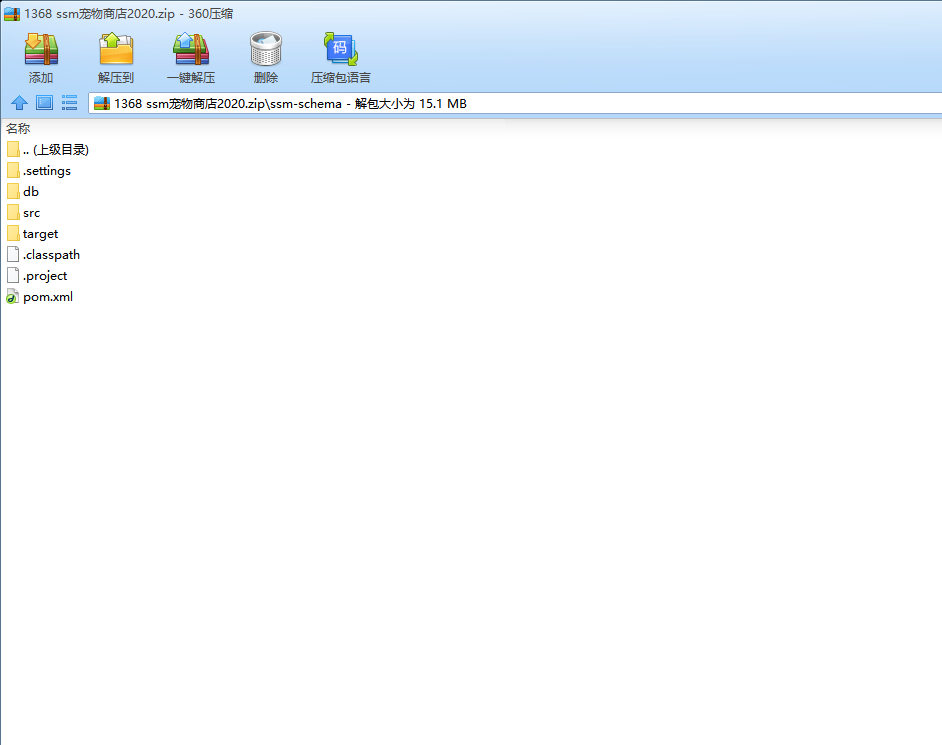Click the 添加 label under toolbar

click(x=41, y=78)
